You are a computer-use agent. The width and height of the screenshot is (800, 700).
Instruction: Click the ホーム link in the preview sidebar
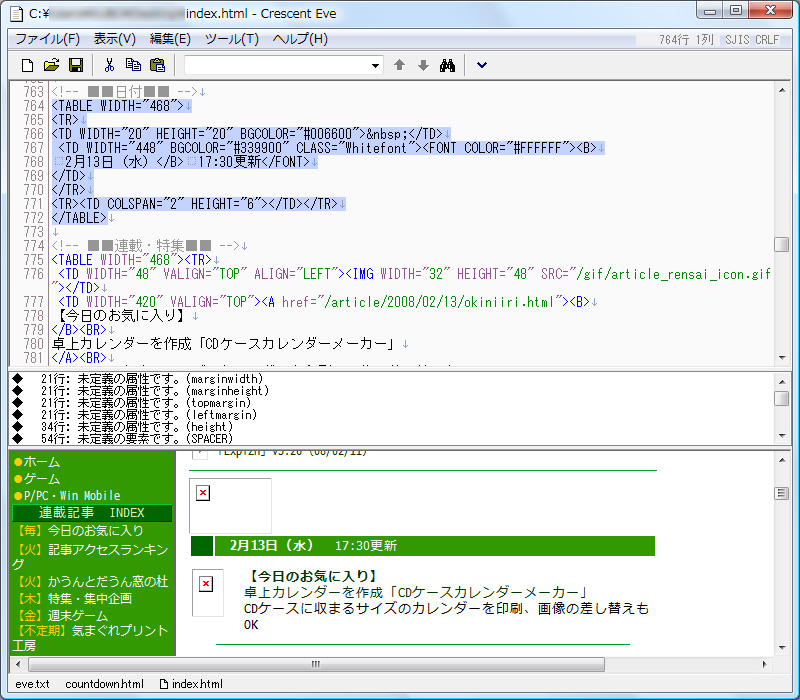pos(41,462)
